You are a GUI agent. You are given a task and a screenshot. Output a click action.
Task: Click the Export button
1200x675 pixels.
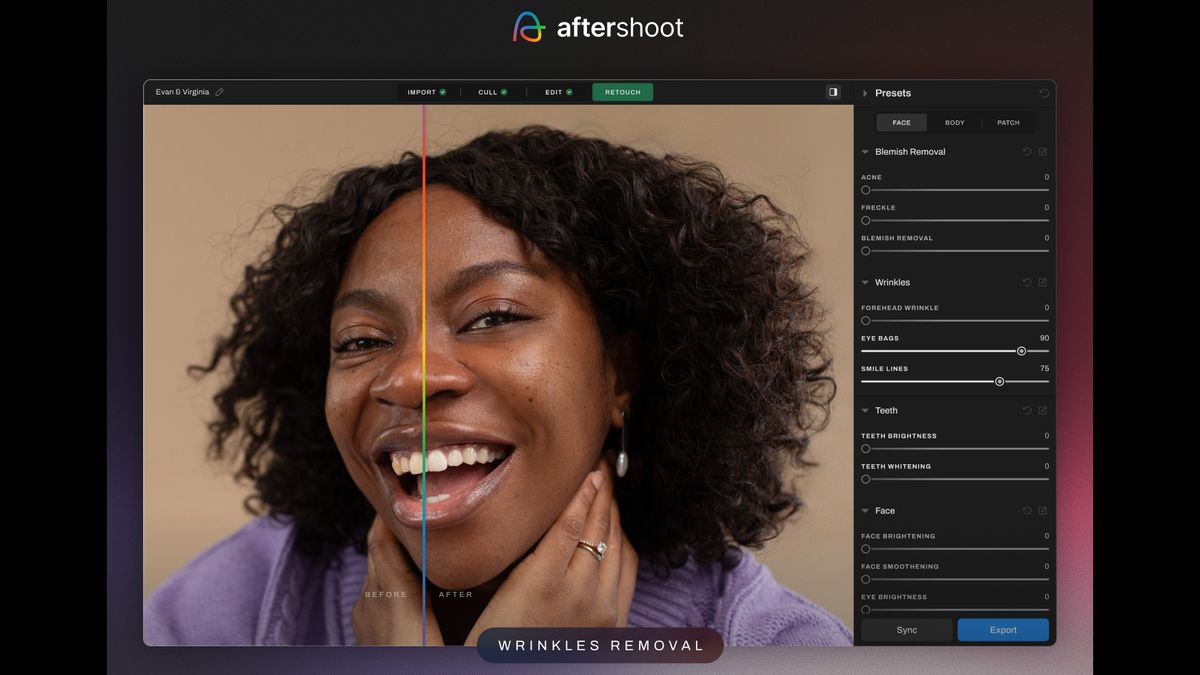(1003, 630)
